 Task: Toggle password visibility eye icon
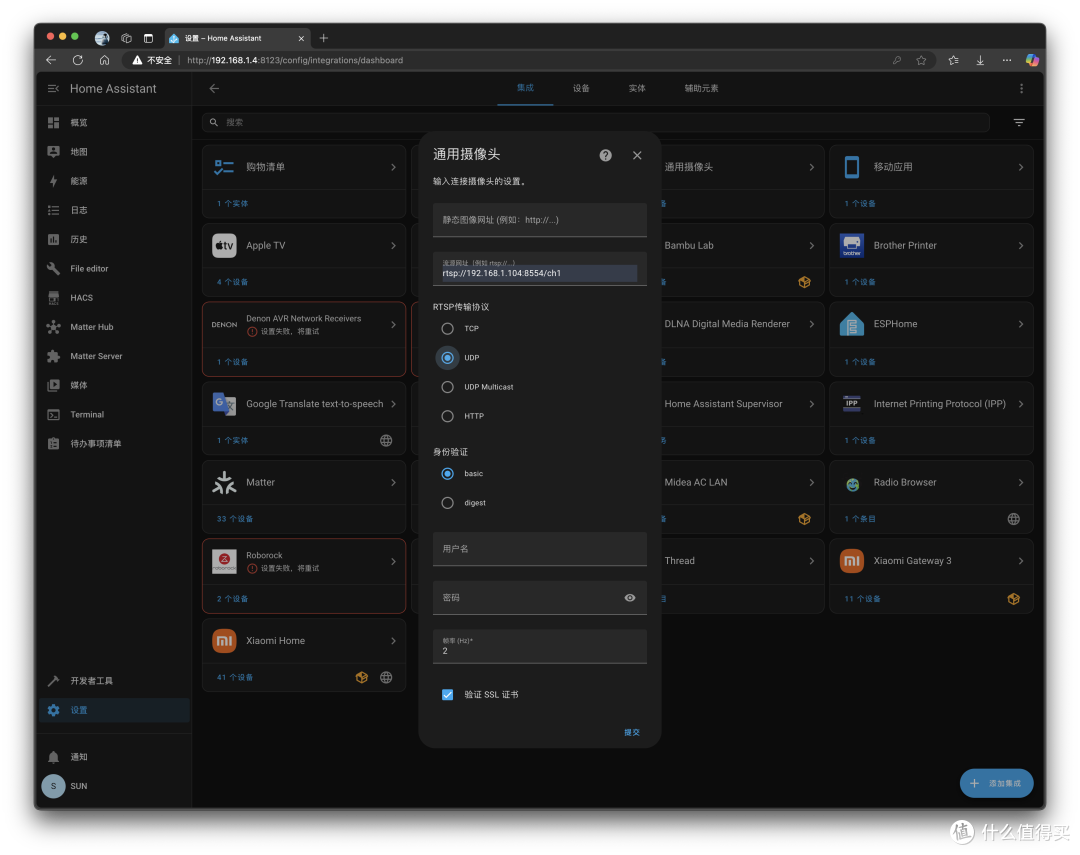pos(630,598)
